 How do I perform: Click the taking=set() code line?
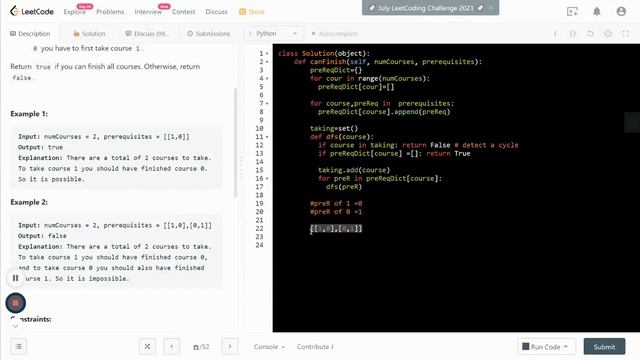pos(334,128)
